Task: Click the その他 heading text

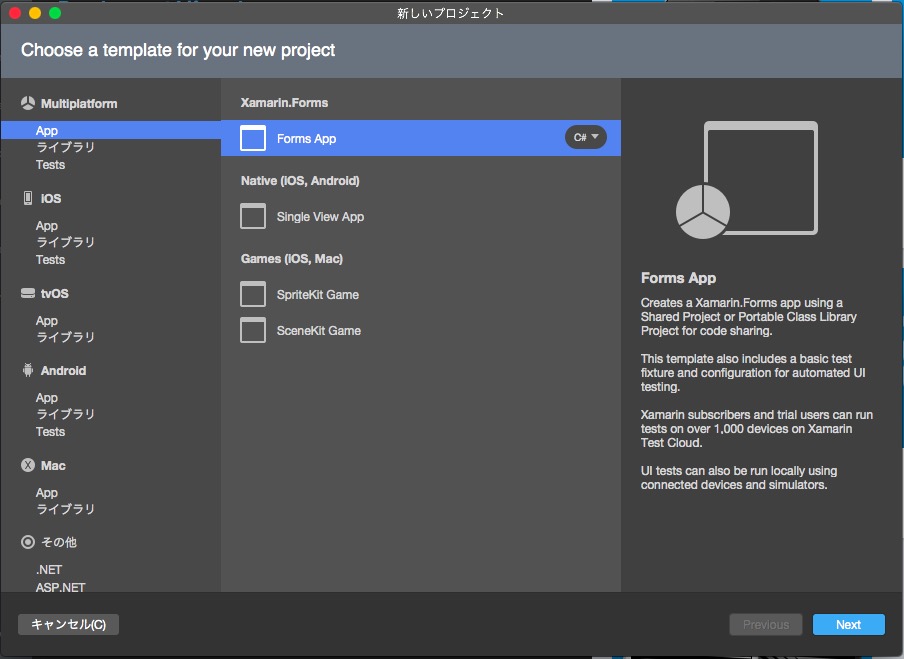Action: click(59, 542)
